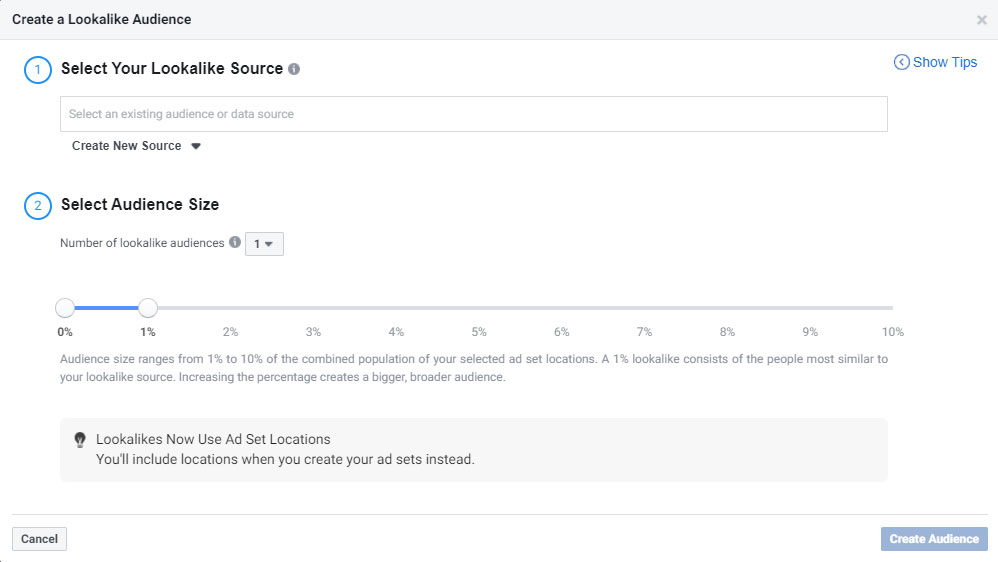Click info icon beside Select Your Lookalike Source

tap(294, 70)
